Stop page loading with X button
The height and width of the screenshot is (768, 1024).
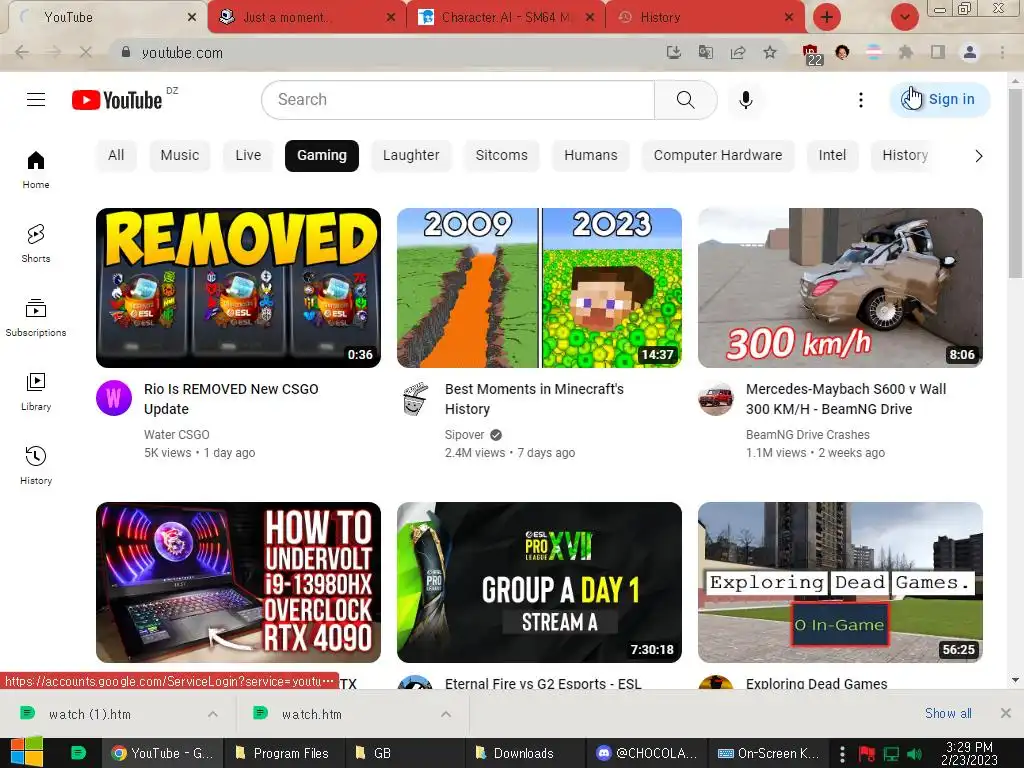click(86, 52)
